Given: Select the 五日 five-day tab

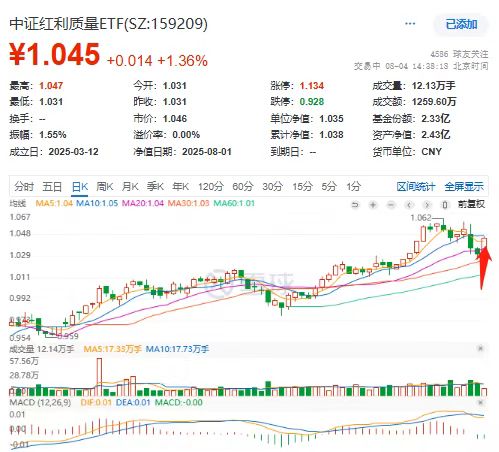Looking at the screenshot, I should tap(52, 186).
